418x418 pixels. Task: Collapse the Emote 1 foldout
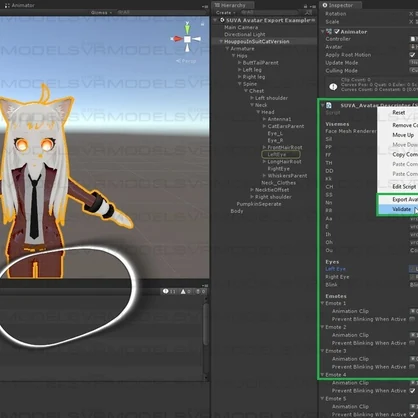(x=322, y=303)
